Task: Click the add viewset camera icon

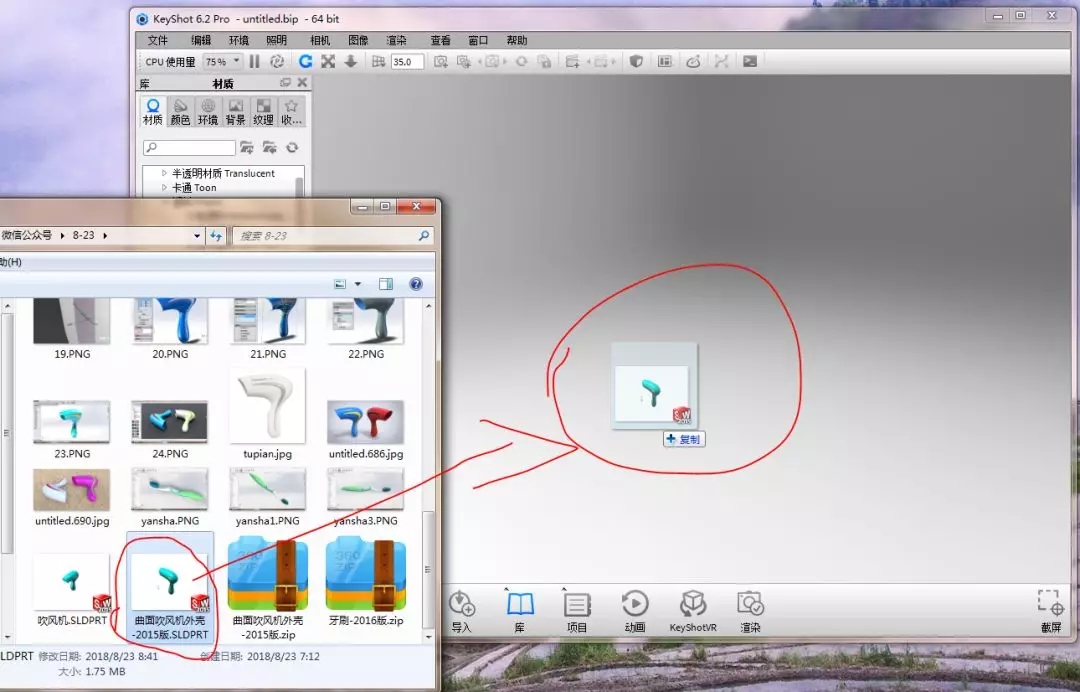Action: (464, 61)
